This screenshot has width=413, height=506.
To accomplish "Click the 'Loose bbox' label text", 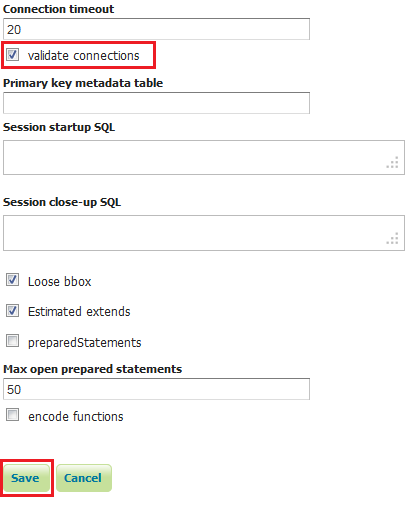I will tap(59, 281).
